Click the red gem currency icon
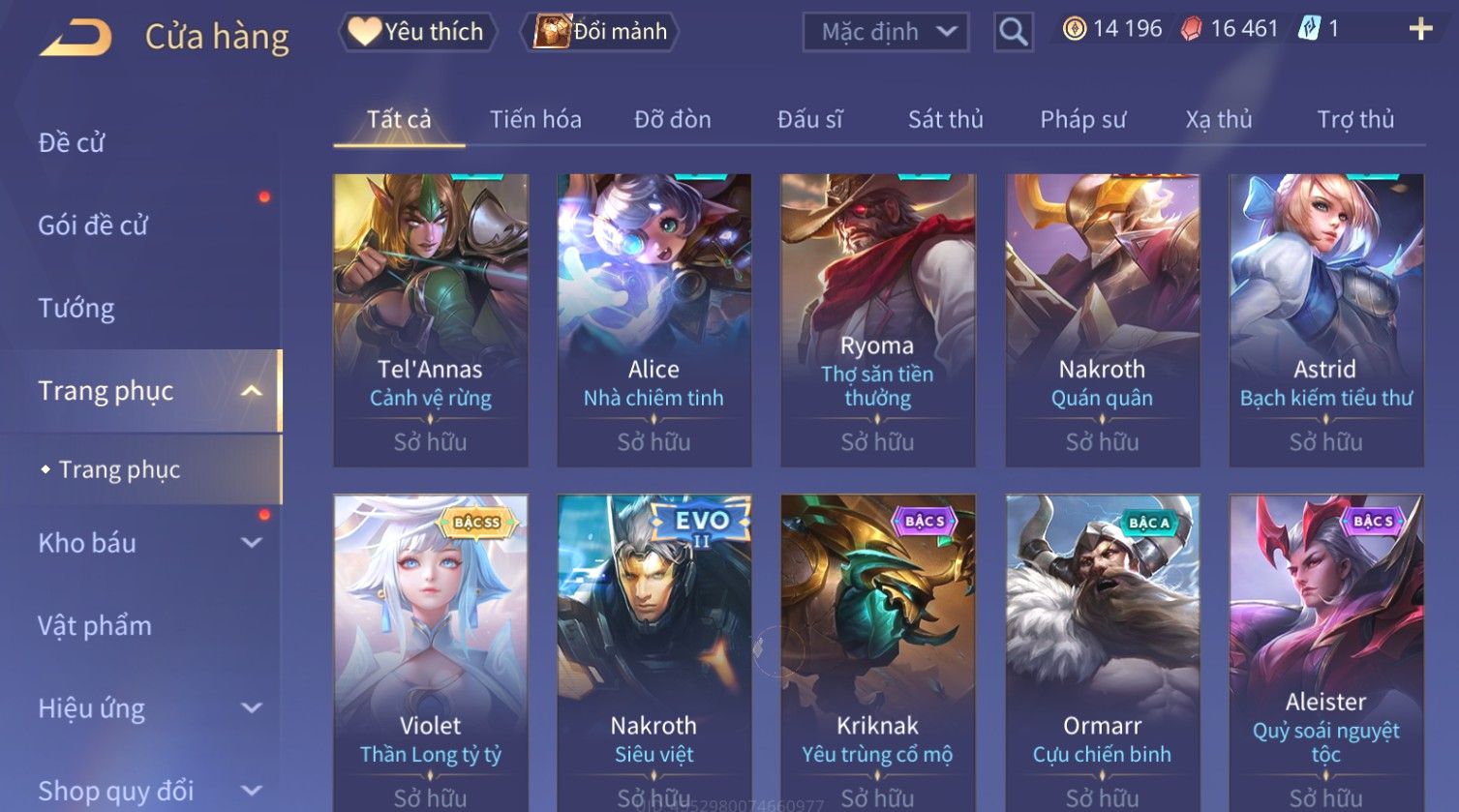 pos(1192,29)
